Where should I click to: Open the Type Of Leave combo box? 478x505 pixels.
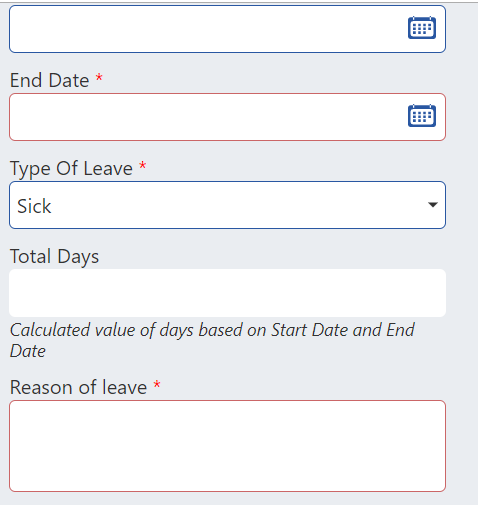(x=227, y=205)
